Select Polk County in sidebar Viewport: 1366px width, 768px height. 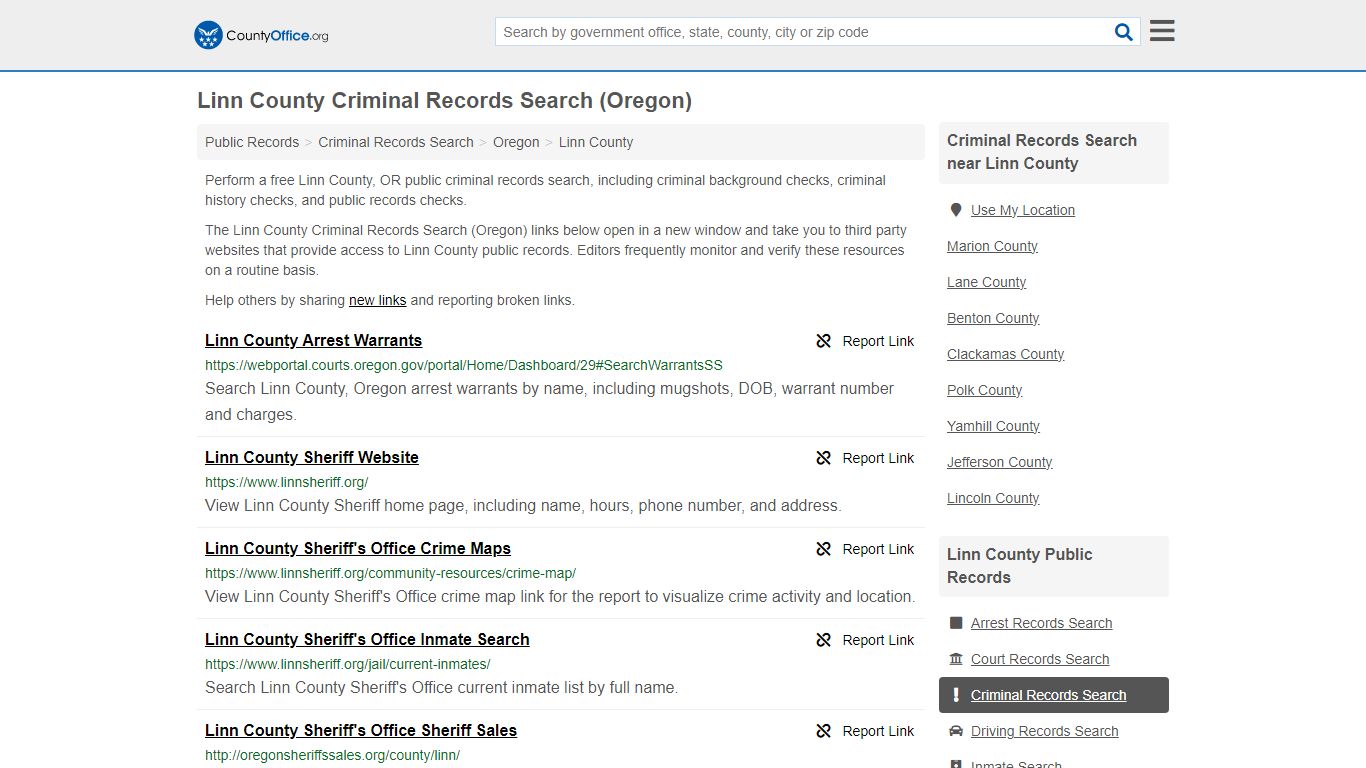click(x=984, y=390)
